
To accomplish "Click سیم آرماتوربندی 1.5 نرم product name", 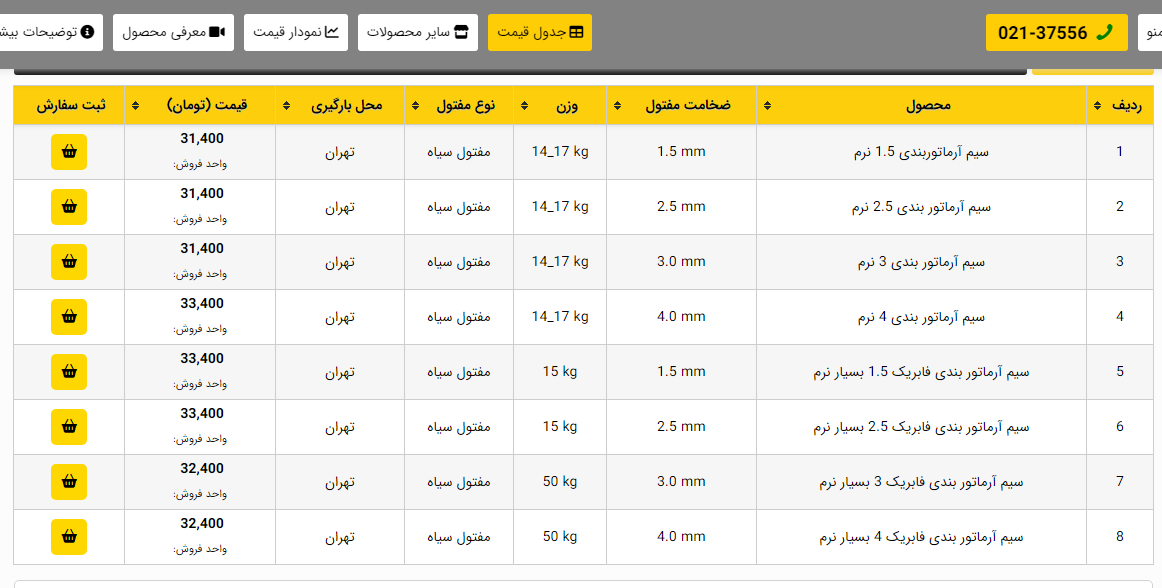I will pyautogui.click(x=921, y=152).
